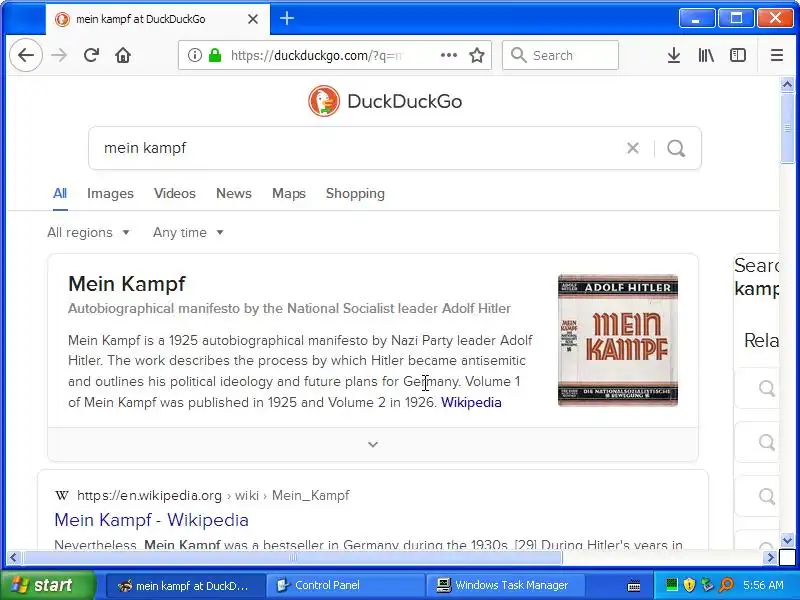The height and width of the screenshot is (600, 800).
Task: Open the All regions dropdown
Action: 88,233
